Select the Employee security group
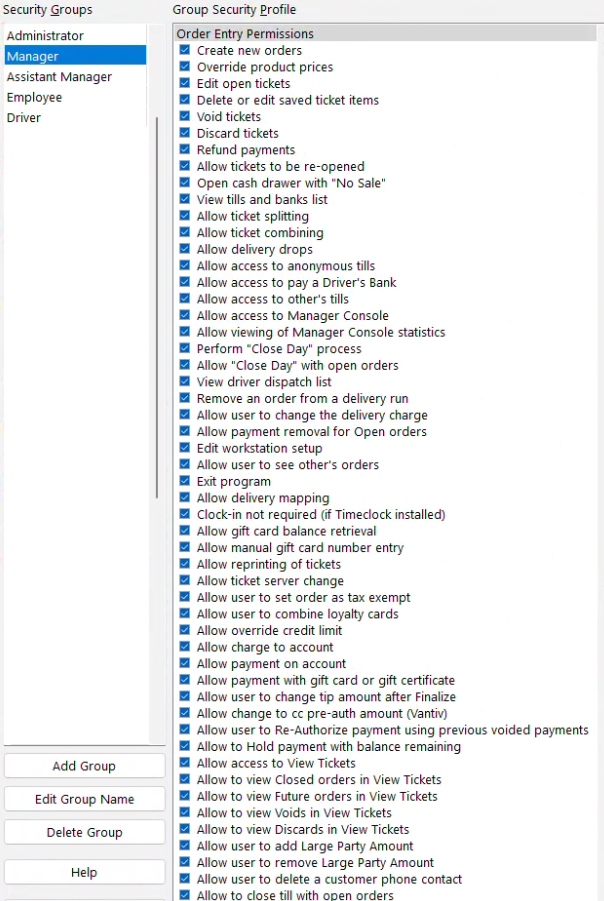604x901 pixels. pos(75,97)
